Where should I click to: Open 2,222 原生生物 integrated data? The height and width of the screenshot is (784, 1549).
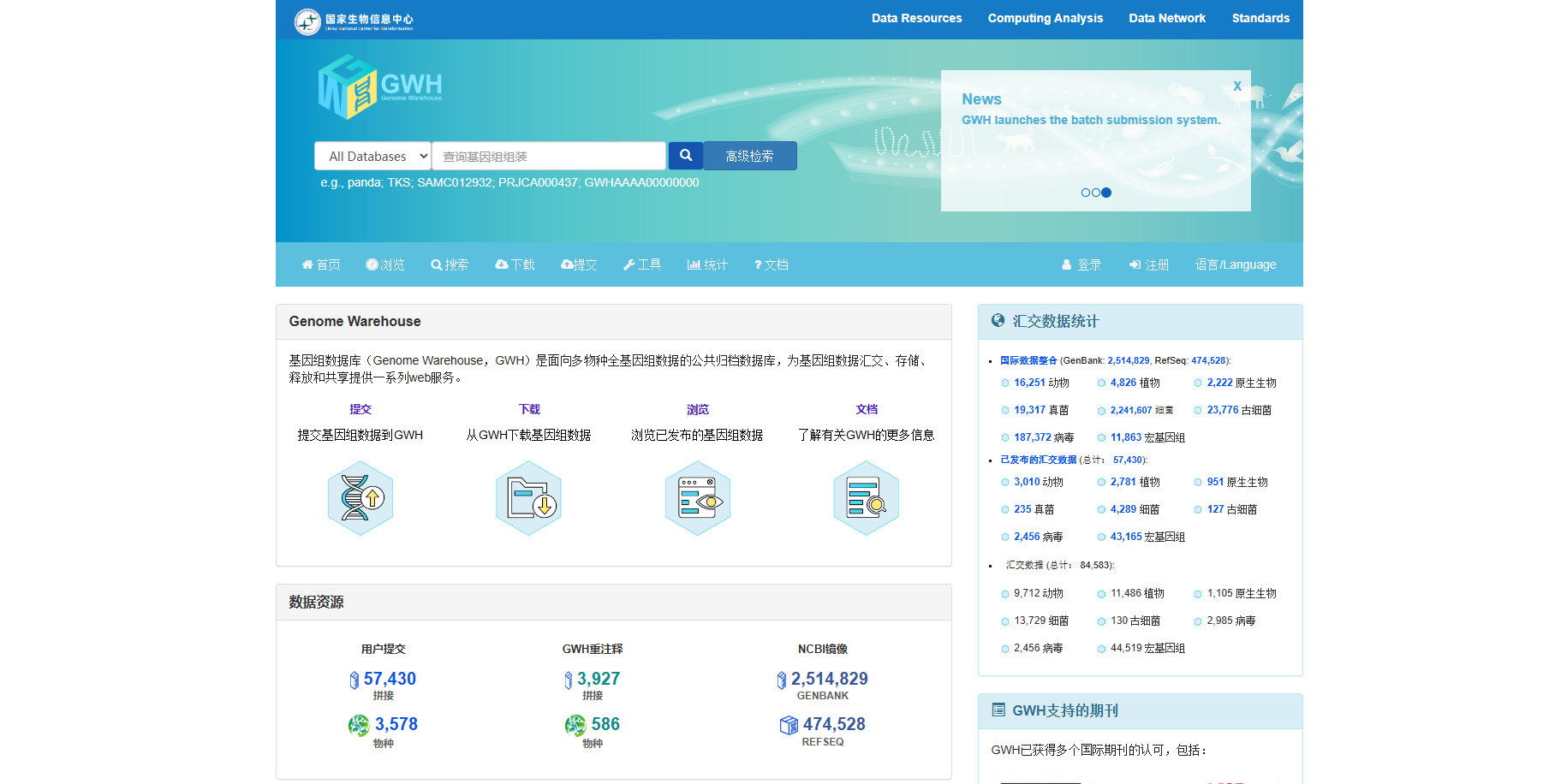[1242, 383]
